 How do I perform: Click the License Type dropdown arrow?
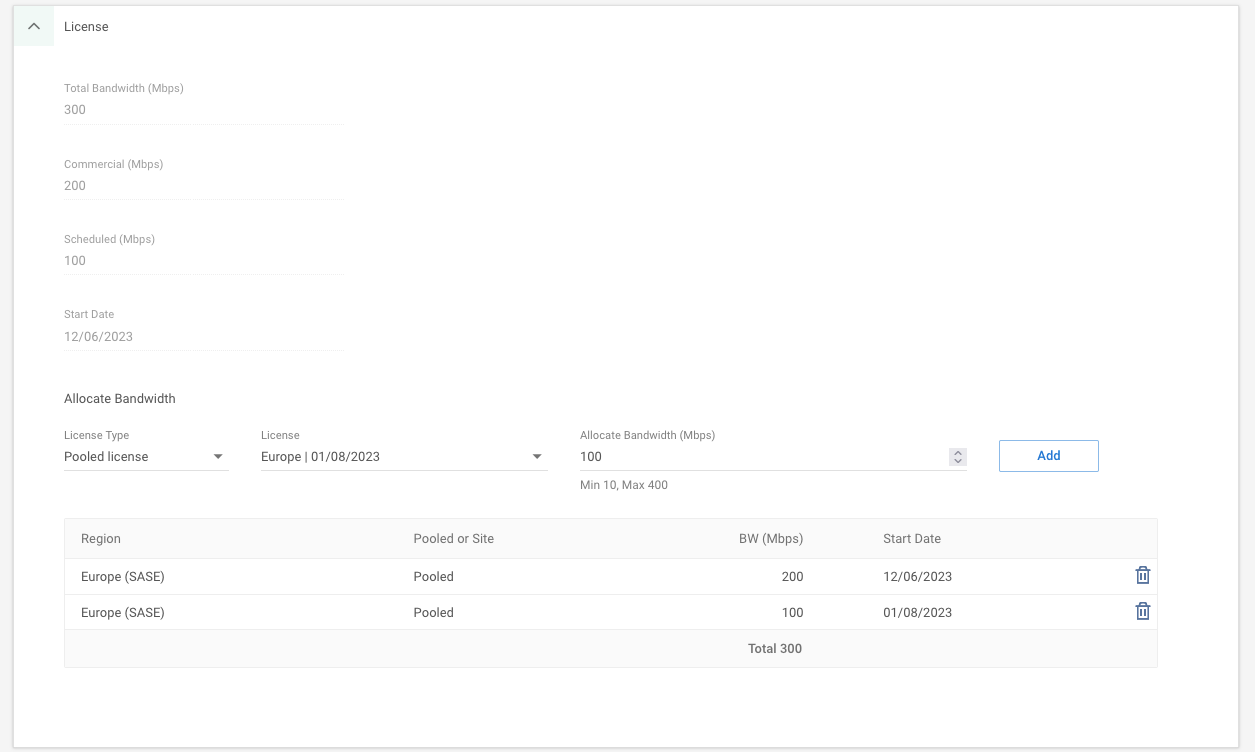click(x=217, y=456)
